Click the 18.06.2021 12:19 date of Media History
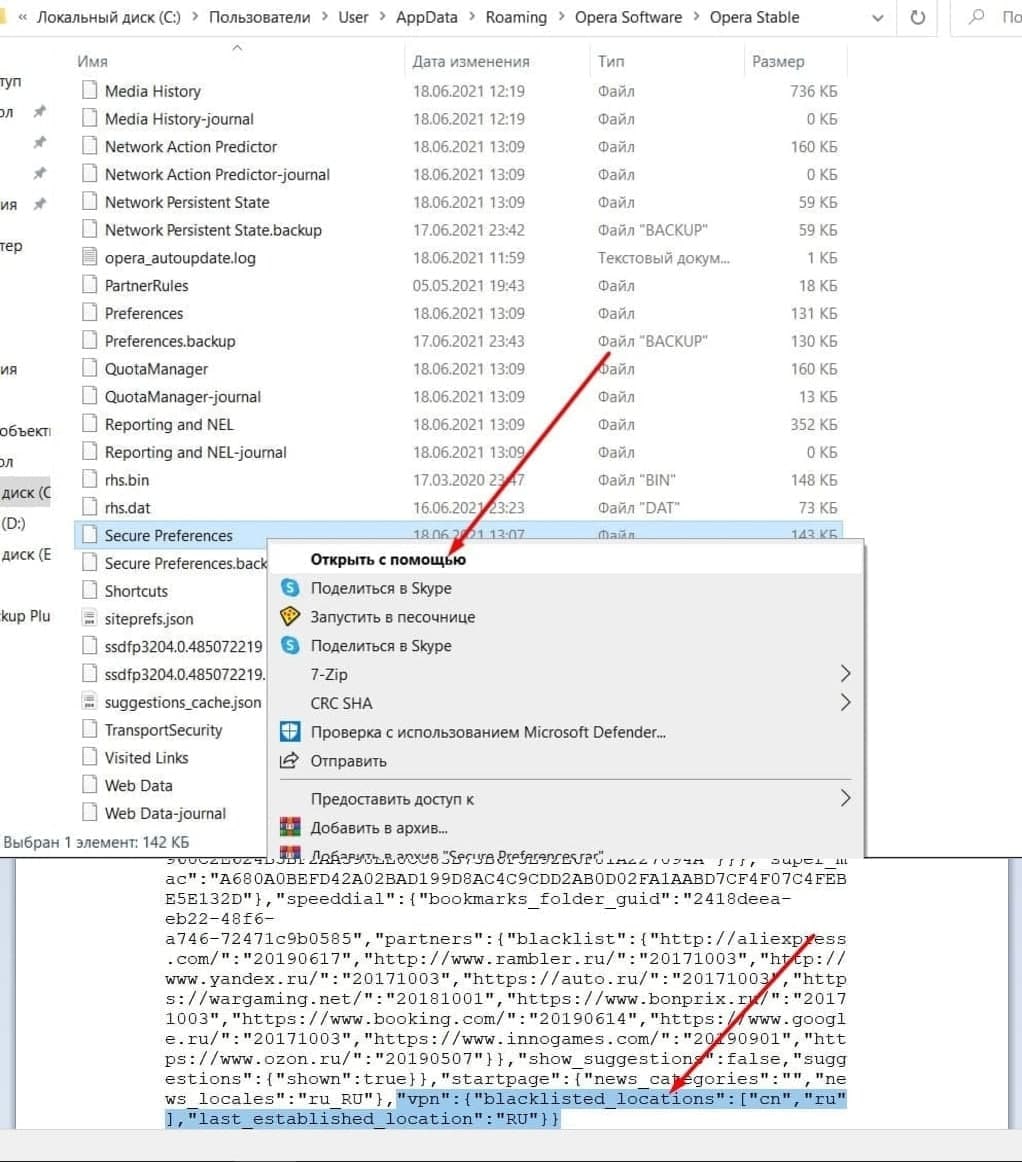The height and width of the screenshot is (1162, 1022). [x=469, y=91]
